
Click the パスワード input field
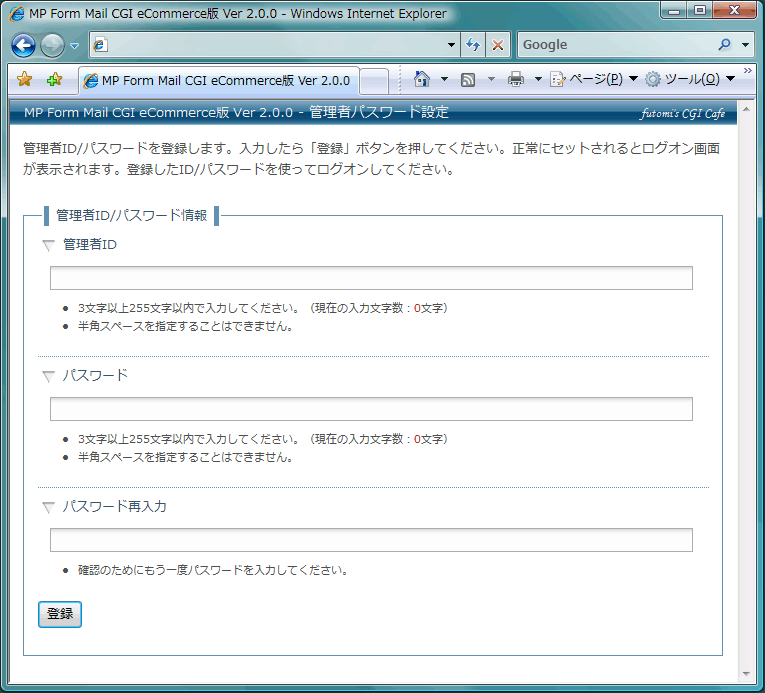371,409
